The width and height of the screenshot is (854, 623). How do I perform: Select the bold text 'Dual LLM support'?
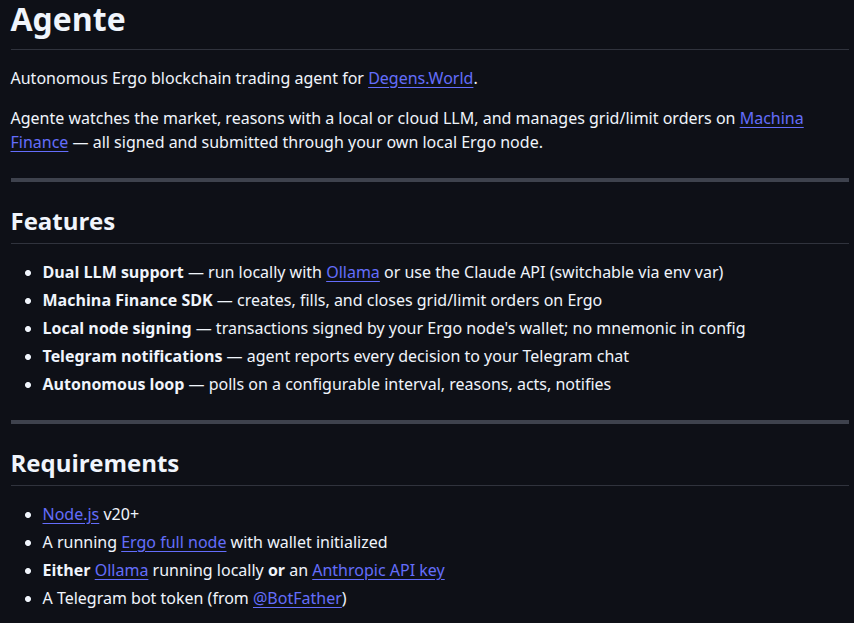(113, 272)
